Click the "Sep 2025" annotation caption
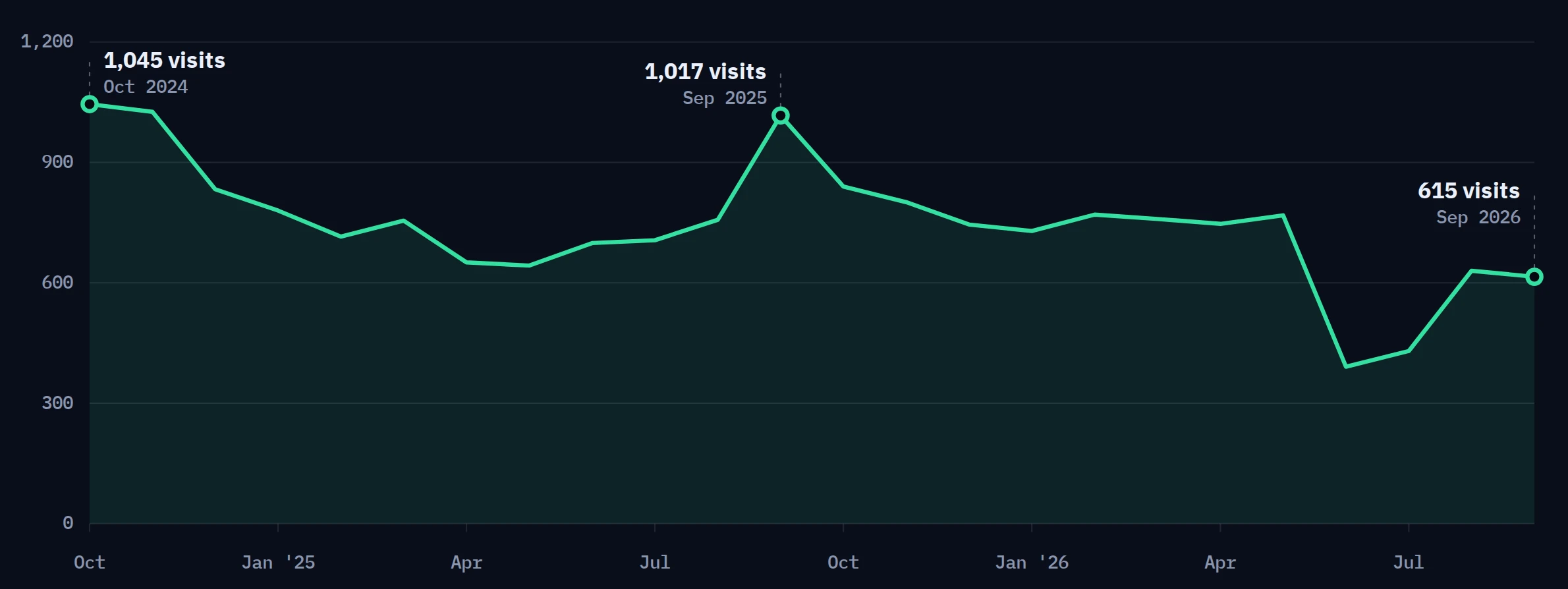Image resolution: width=1568 pixels, height=589 pixels. coord(725,98)
